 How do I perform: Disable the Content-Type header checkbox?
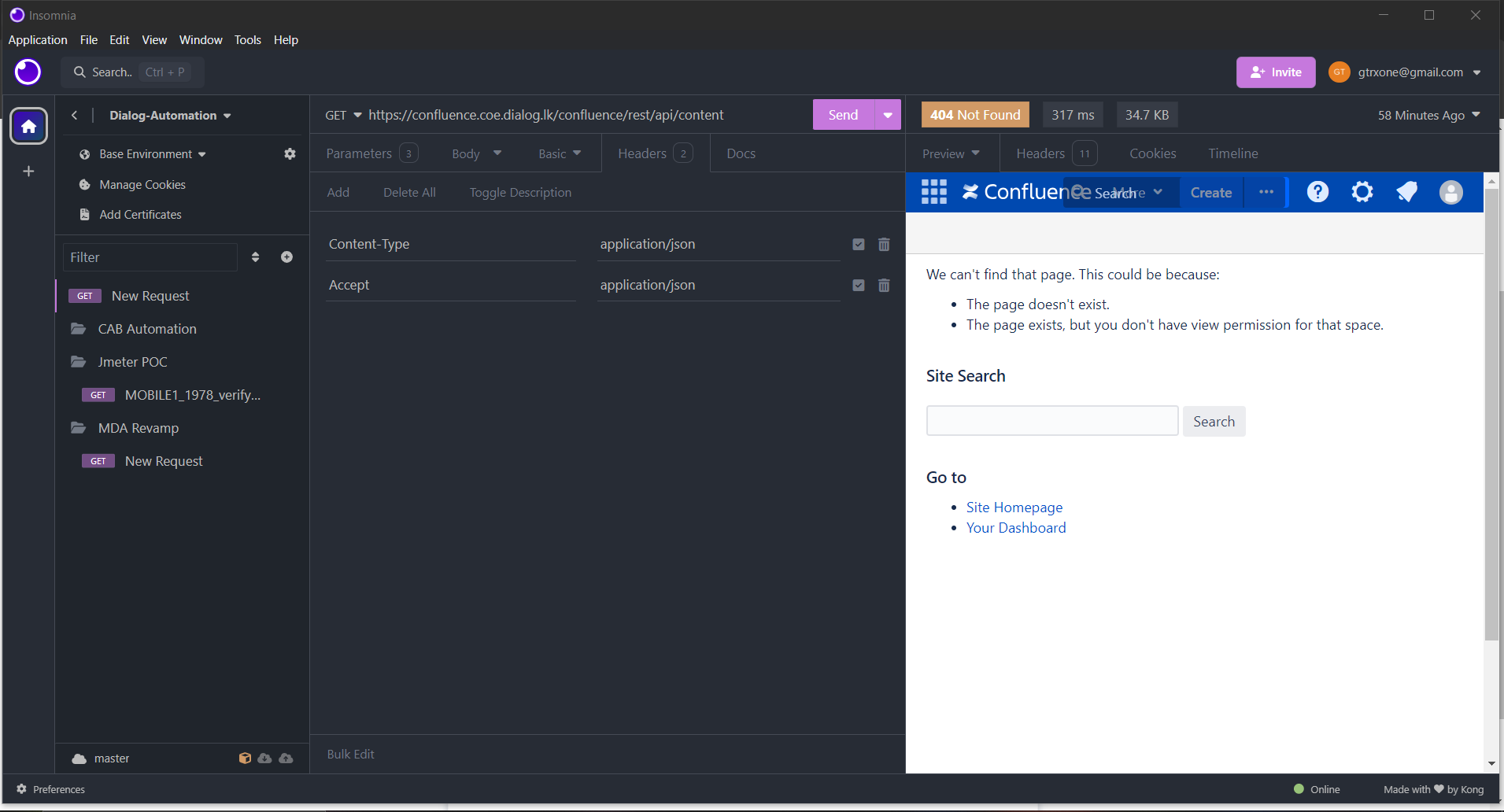click(859, 244)
